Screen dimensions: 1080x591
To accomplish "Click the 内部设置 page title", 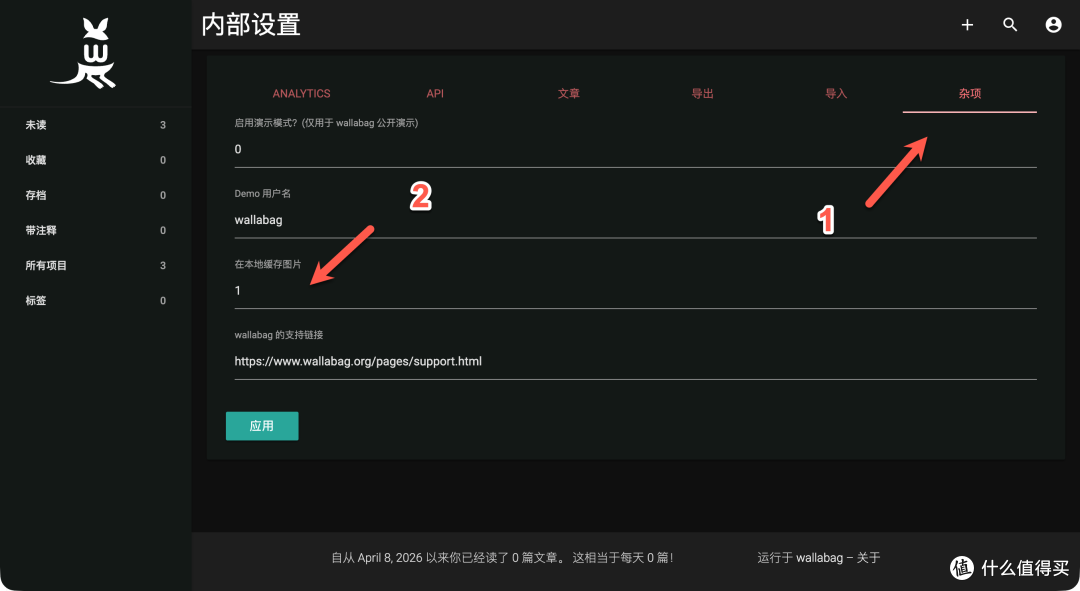I will coord(251,25).
